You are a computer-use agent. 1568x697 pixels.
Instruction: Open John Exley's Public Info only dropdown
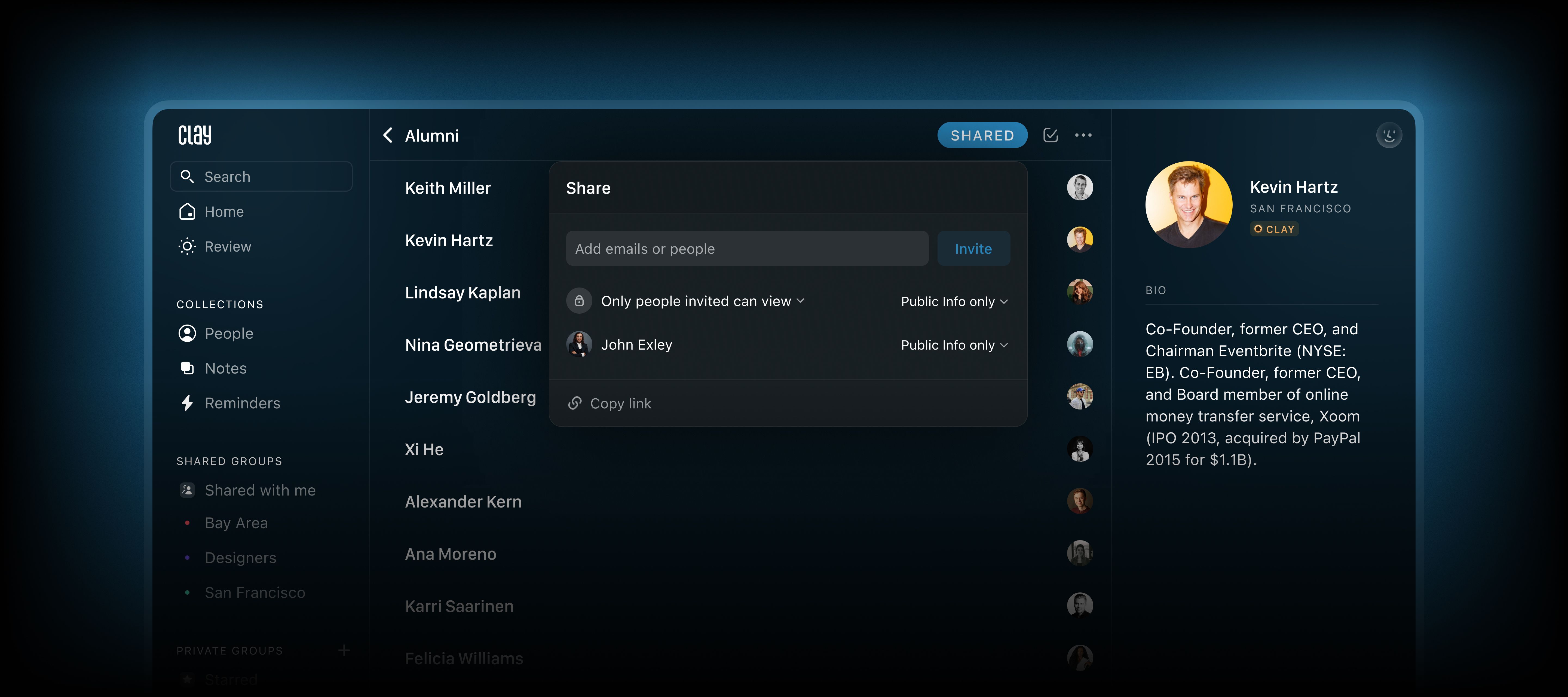point(954,345)
